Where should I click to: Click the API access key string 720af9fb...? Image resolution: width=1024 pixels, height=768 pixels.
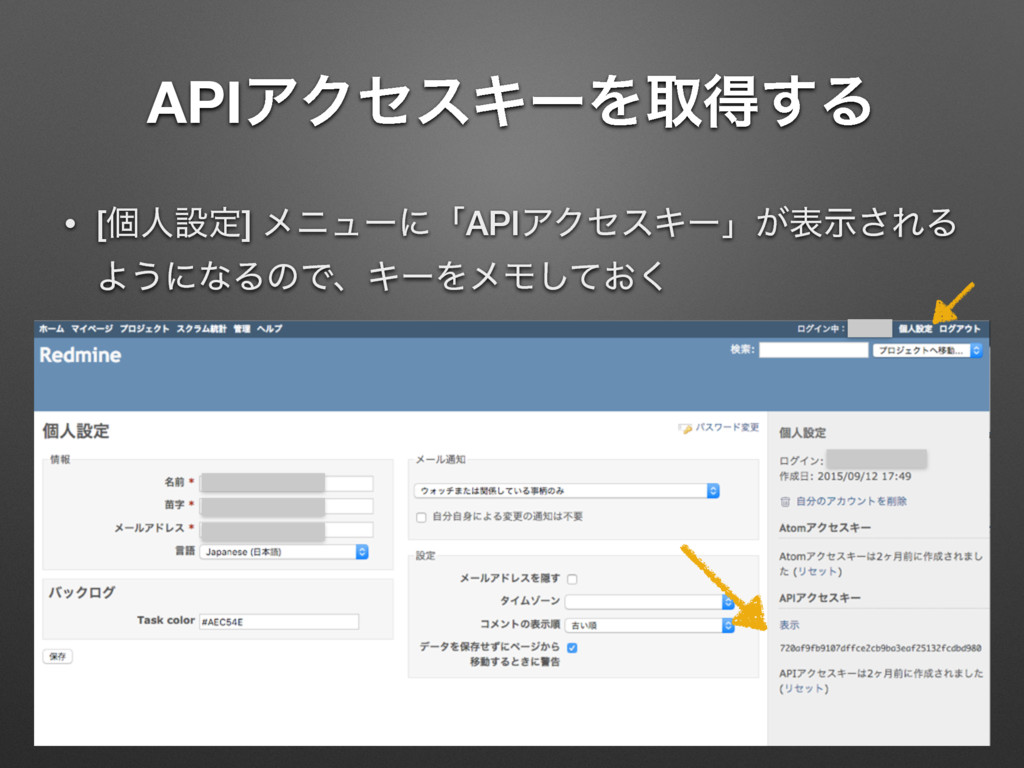click(x=880, y=648)
